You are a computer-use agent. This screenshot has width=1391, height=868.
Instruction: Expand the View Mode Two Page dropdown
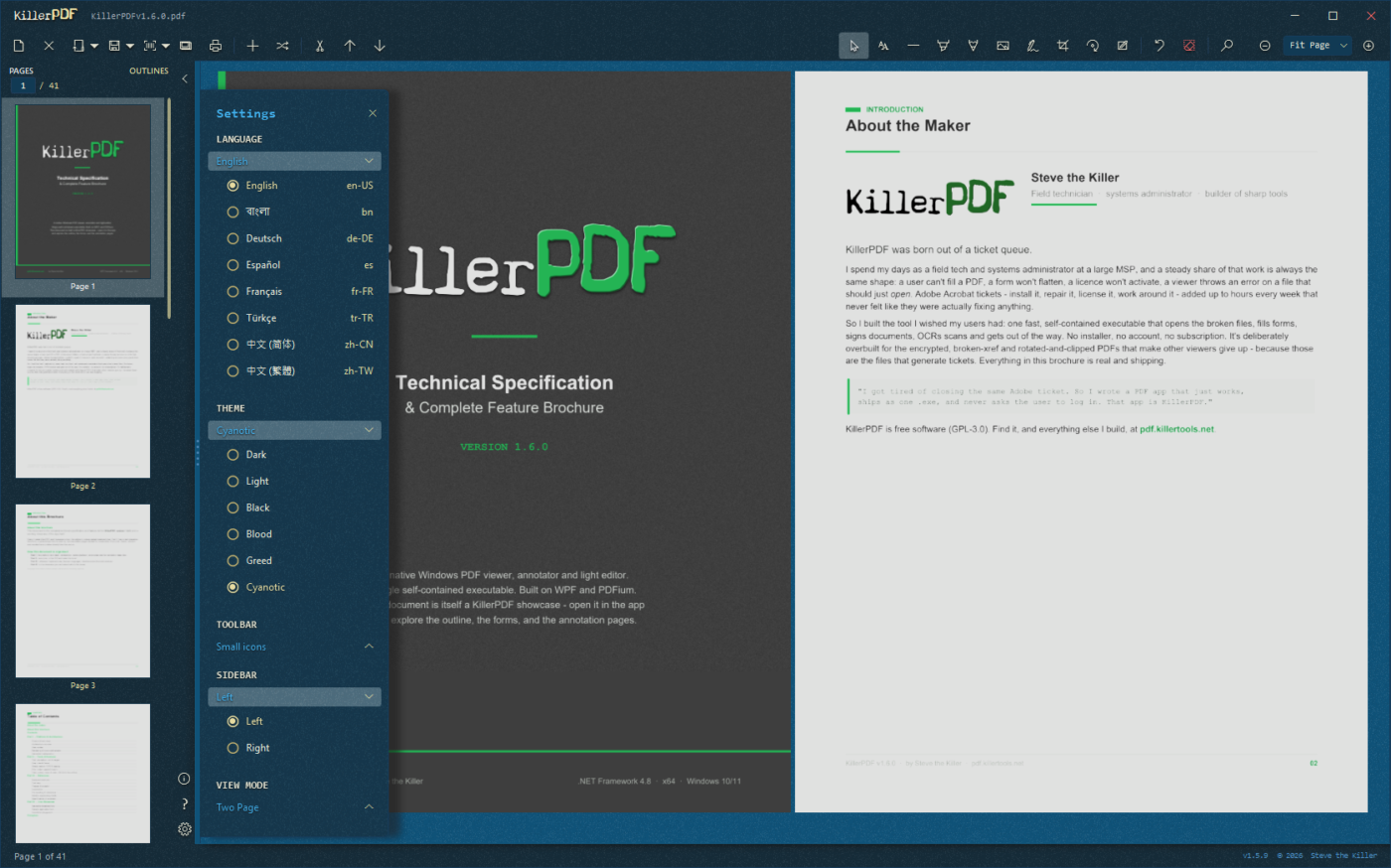point(294,807)
